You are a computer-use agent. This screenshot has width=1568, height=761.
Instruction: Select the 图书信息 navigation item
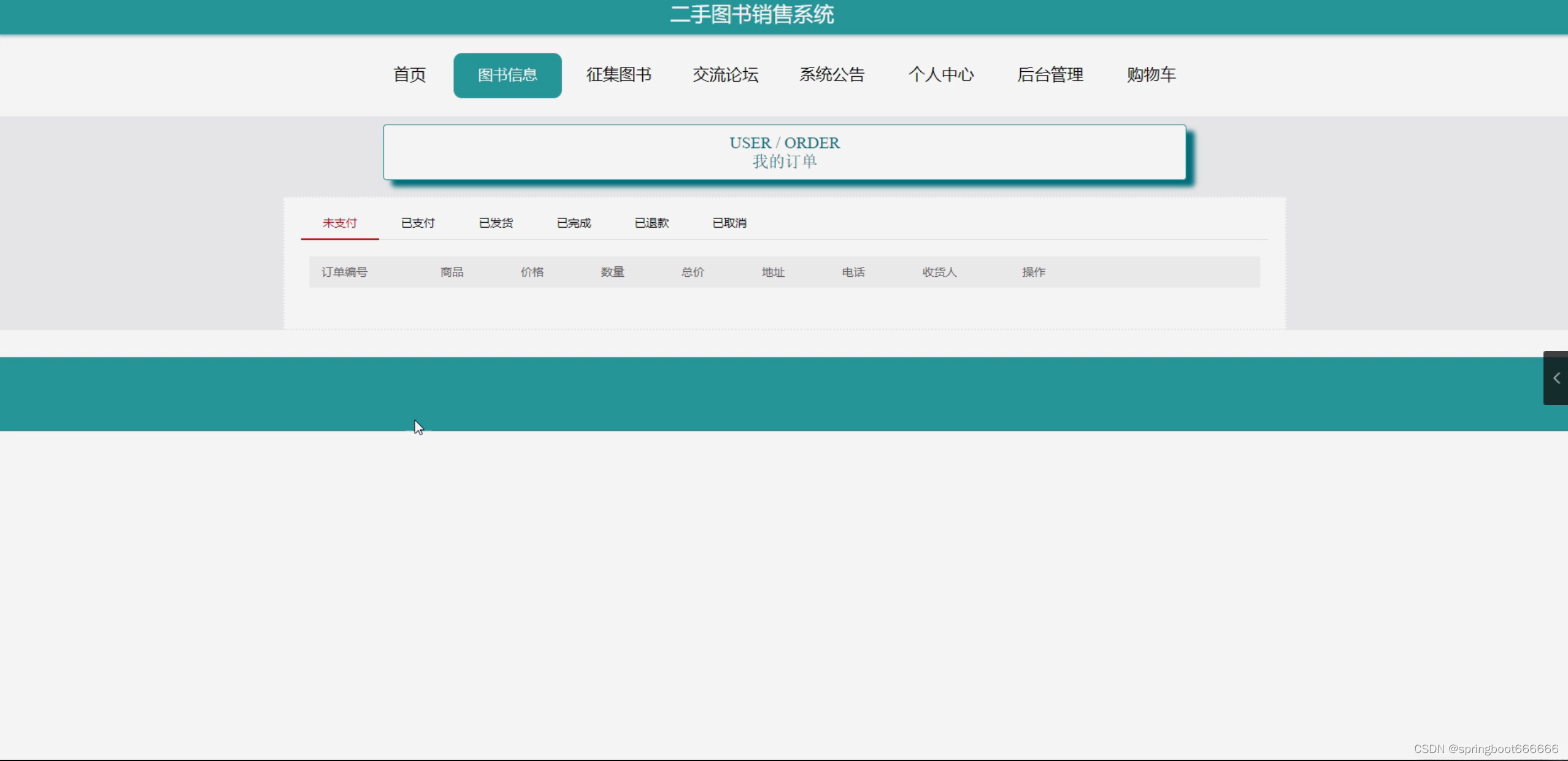(507, 75)
